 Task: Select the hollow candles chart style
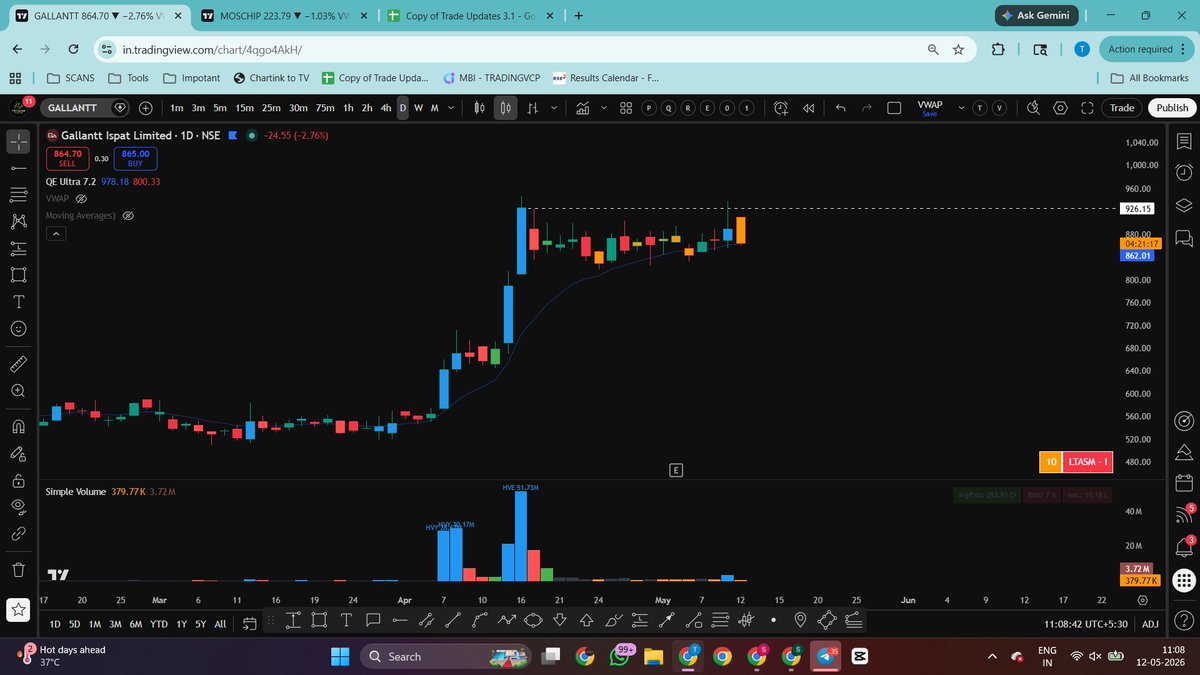point(507,108)
